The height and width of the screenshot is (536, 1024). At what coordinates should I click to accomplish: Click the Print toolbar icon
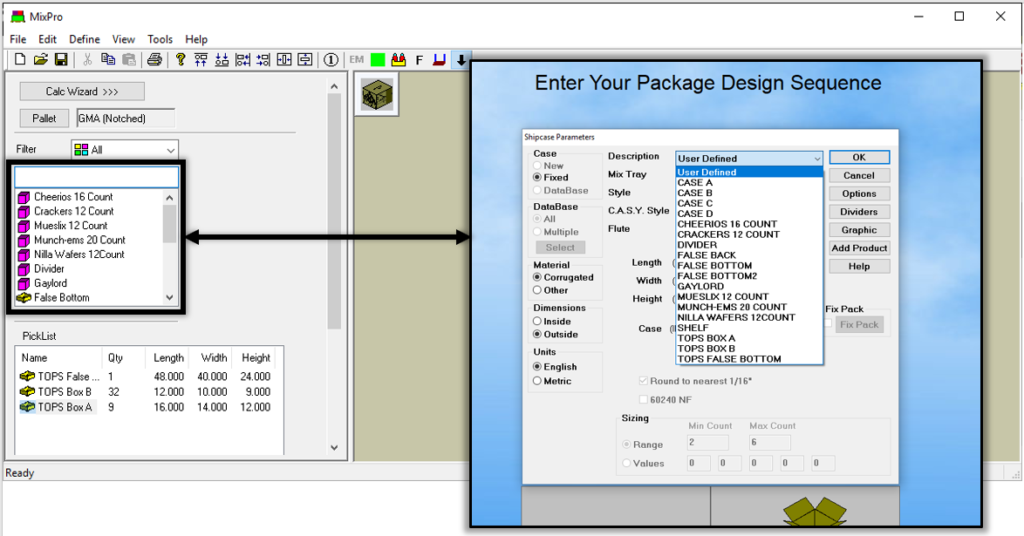click(x=155, y=60)
